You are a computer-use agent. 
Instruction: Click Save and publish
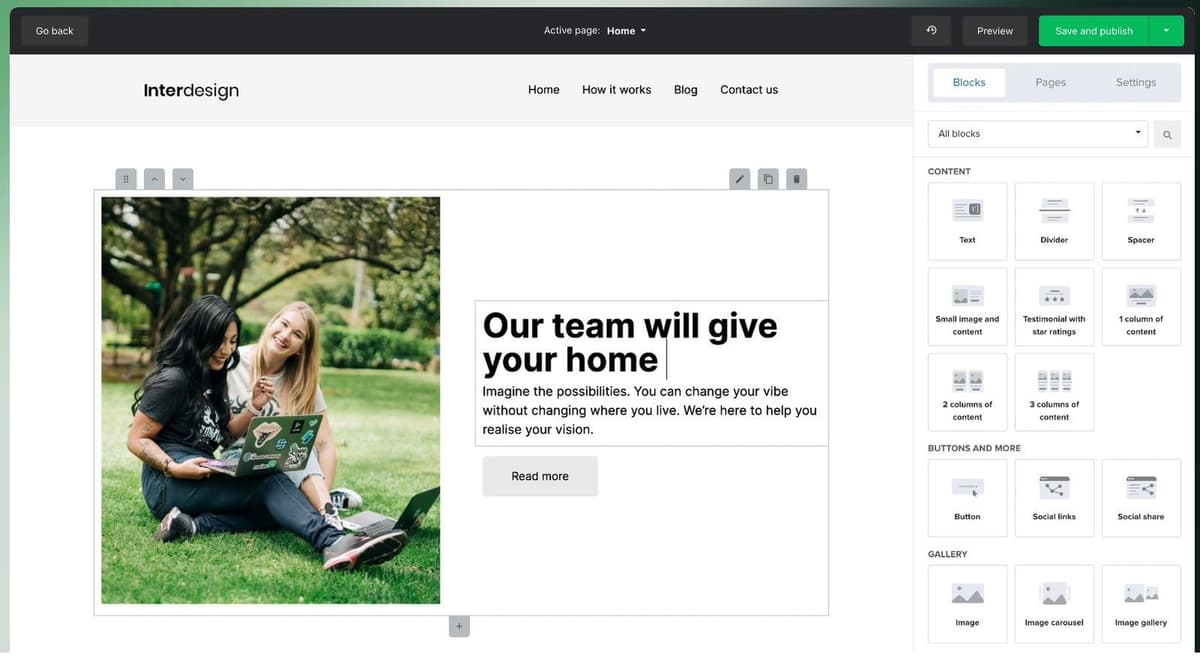point(1094,31)
